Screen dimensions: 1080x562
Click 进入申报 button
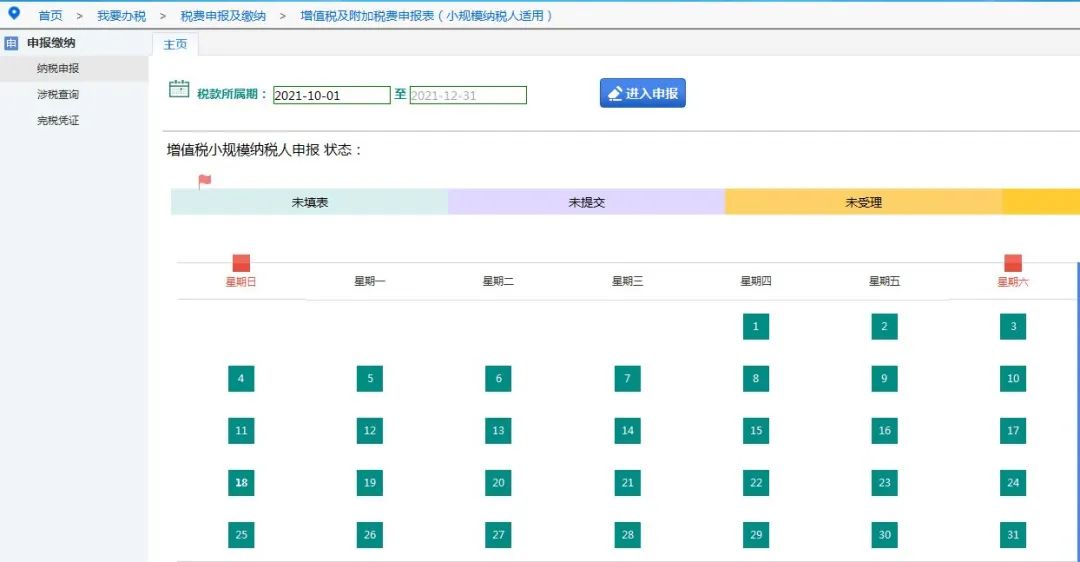click(643, 93)
